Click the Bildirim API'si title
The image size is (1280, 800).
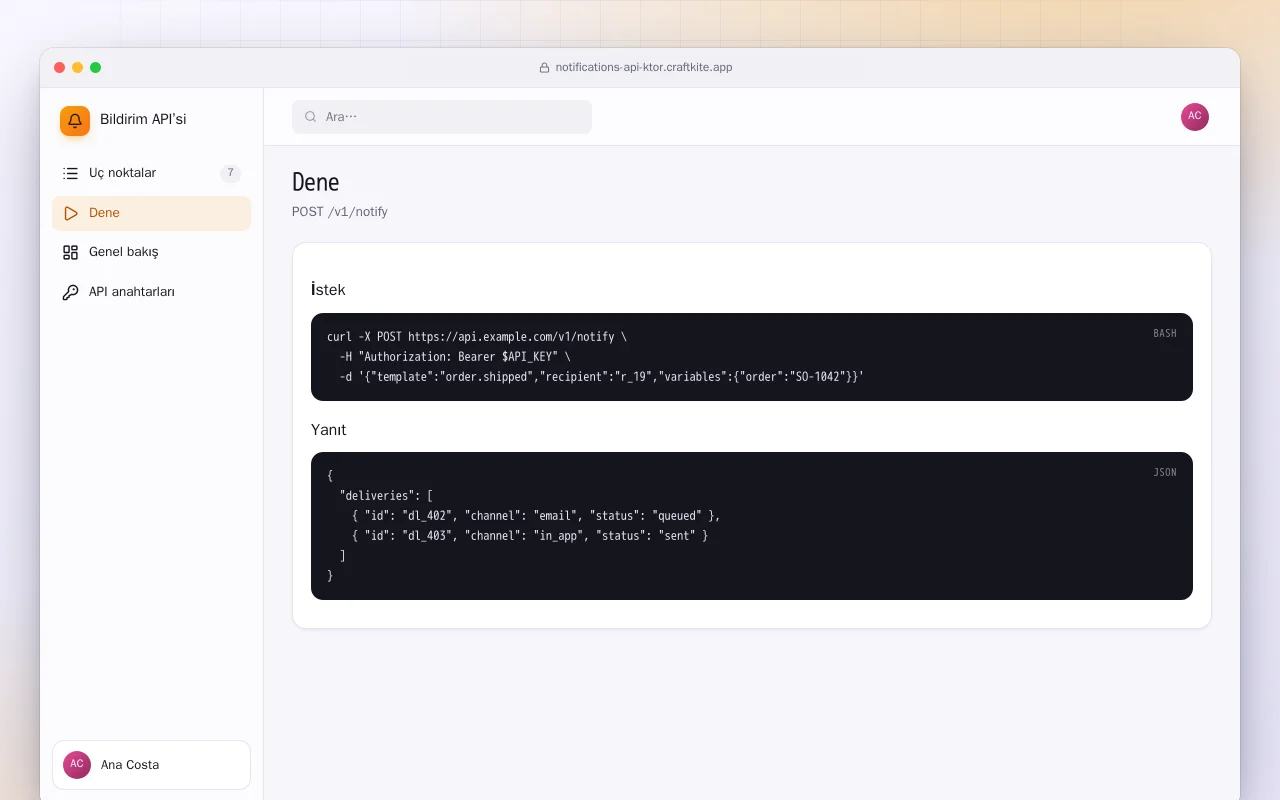point(143,120)
